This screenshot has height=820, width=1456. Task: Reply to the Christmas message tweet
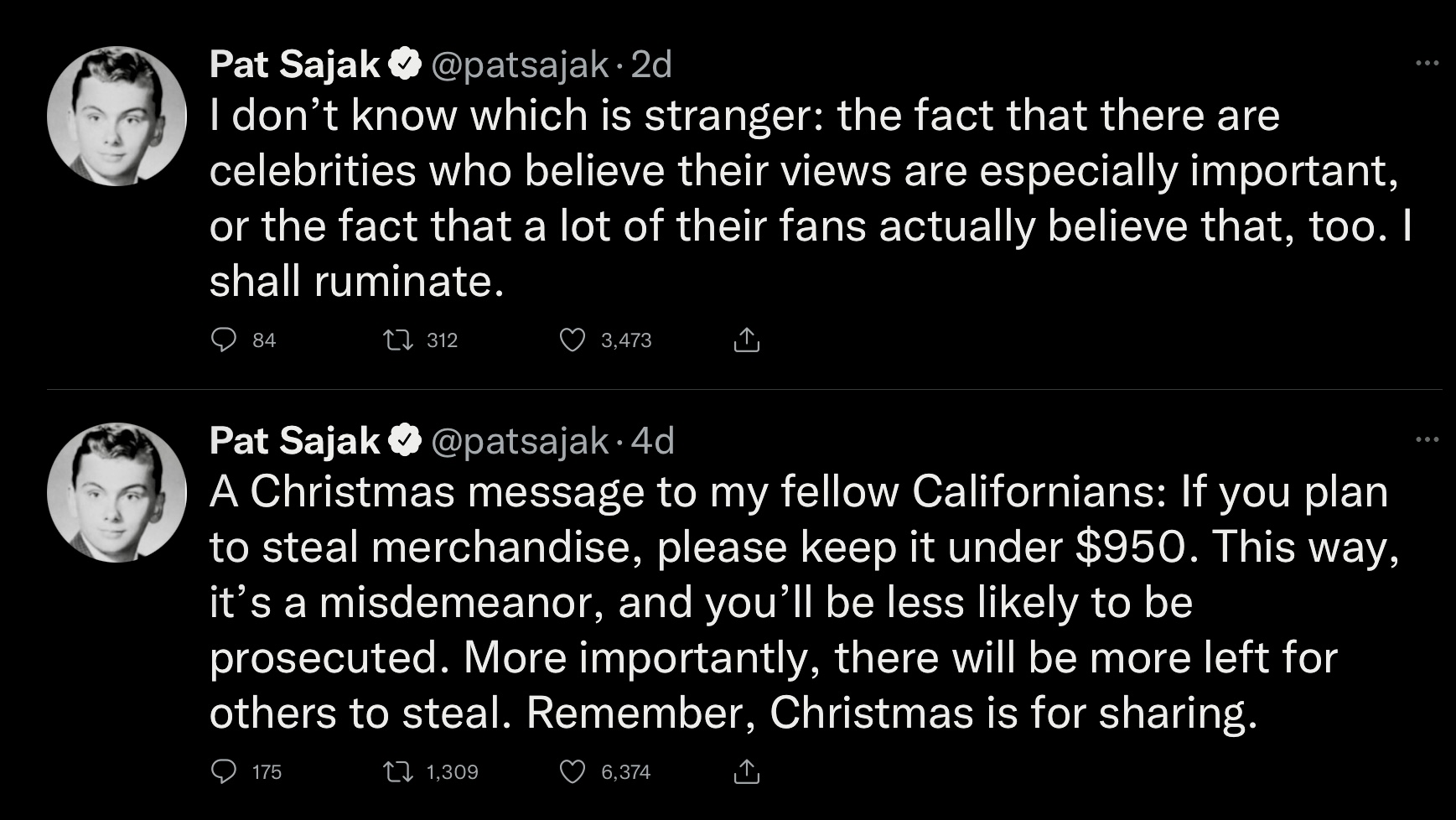pos(224,771)
